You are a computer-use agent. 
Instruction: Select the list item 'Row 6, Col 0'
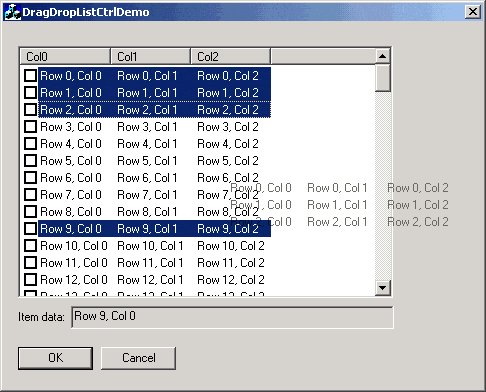click(x=71, y=178)
